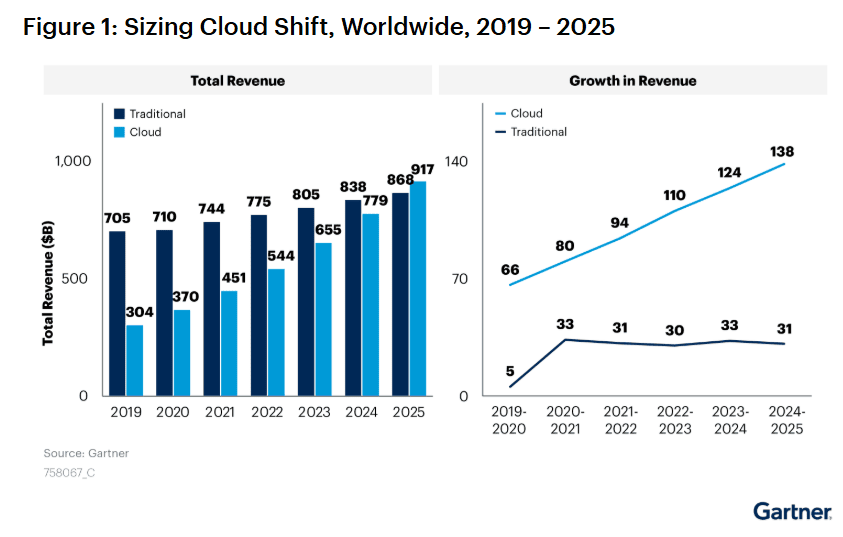
Task: Click the 124 cloud growth data label
Action: coord(729,173)
